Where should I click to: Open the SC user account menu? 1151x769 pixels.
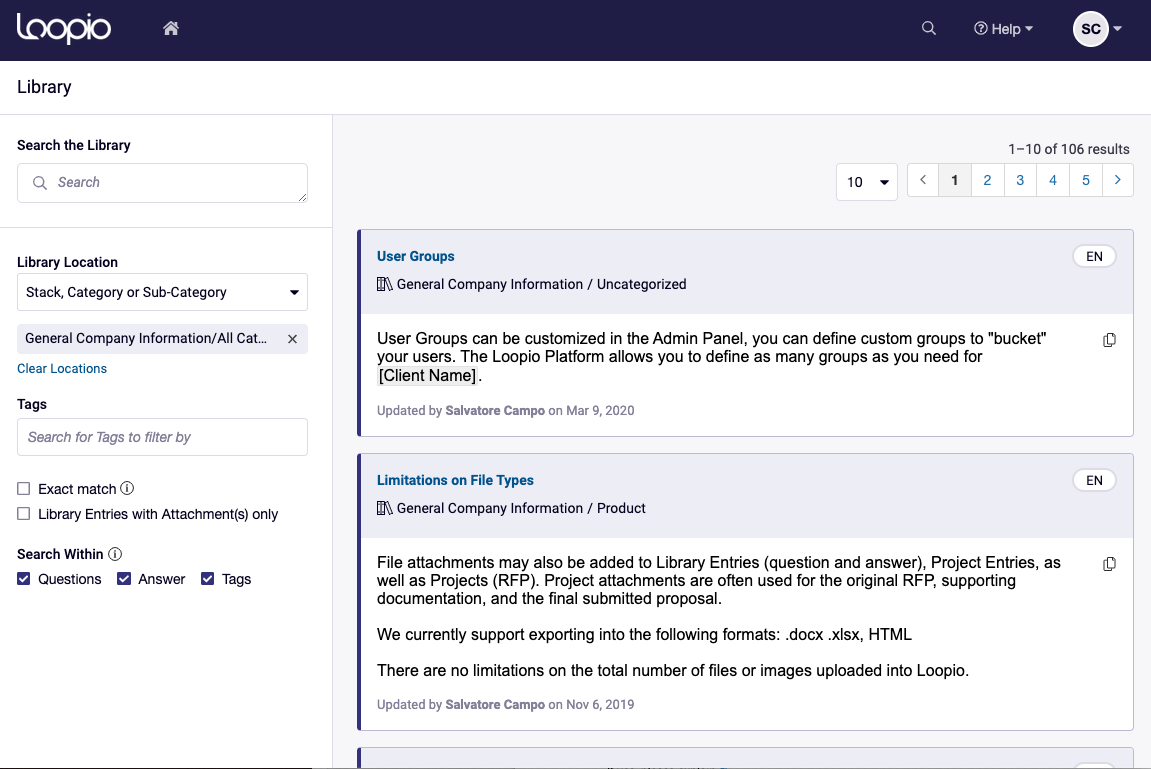tap(1097, 29)
